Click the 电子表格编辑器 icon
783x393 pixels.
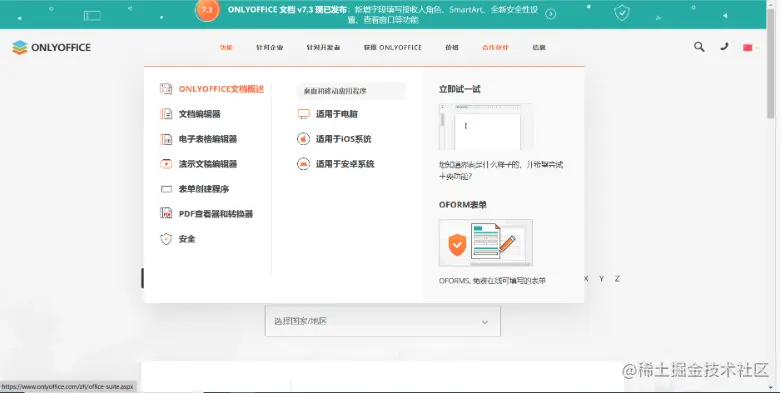(x=166, y=139)
